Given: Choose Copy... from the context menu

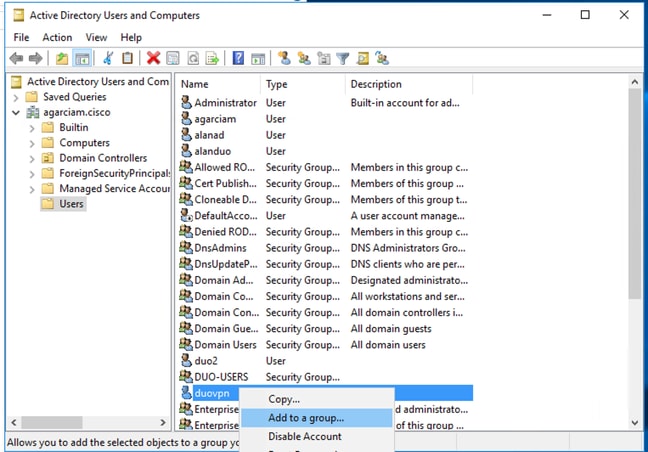Looking at the screenshot, I should [317, 399].
